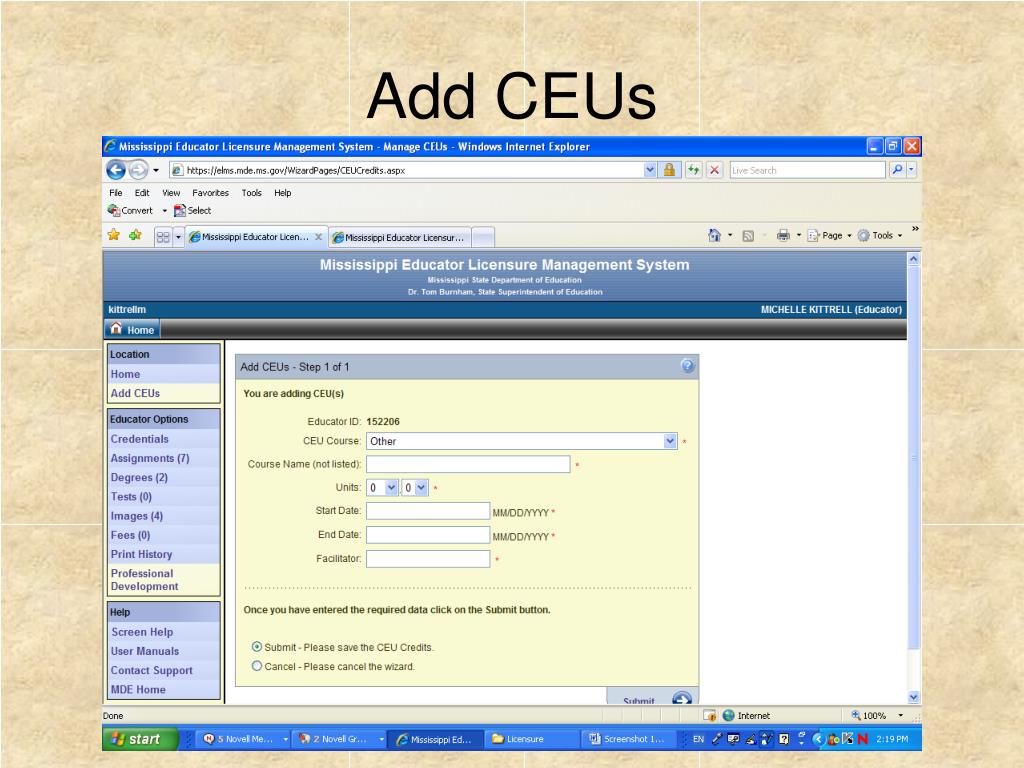Click the security lock icon in address bar
This screenshot has width=1024, height=768.
pos(669,170)
